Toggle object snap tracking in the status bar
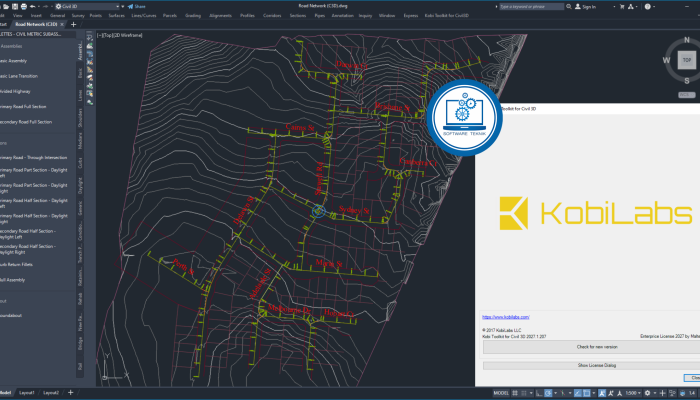The image size is (700, 400). point(577,393)
